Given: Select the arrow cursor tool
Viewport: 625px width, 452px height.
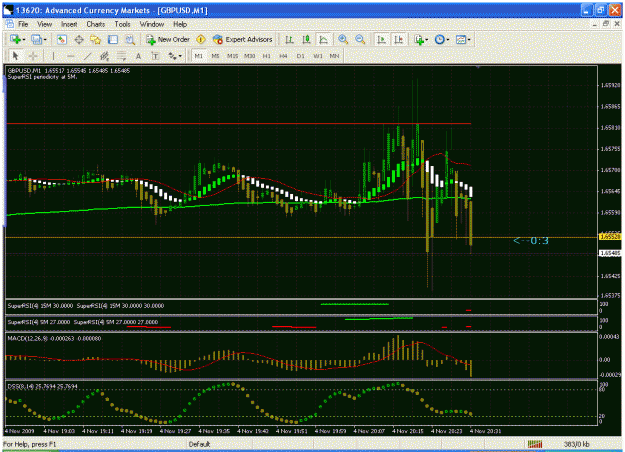Looking at the screenshot, I should click(x=16, y=56).
